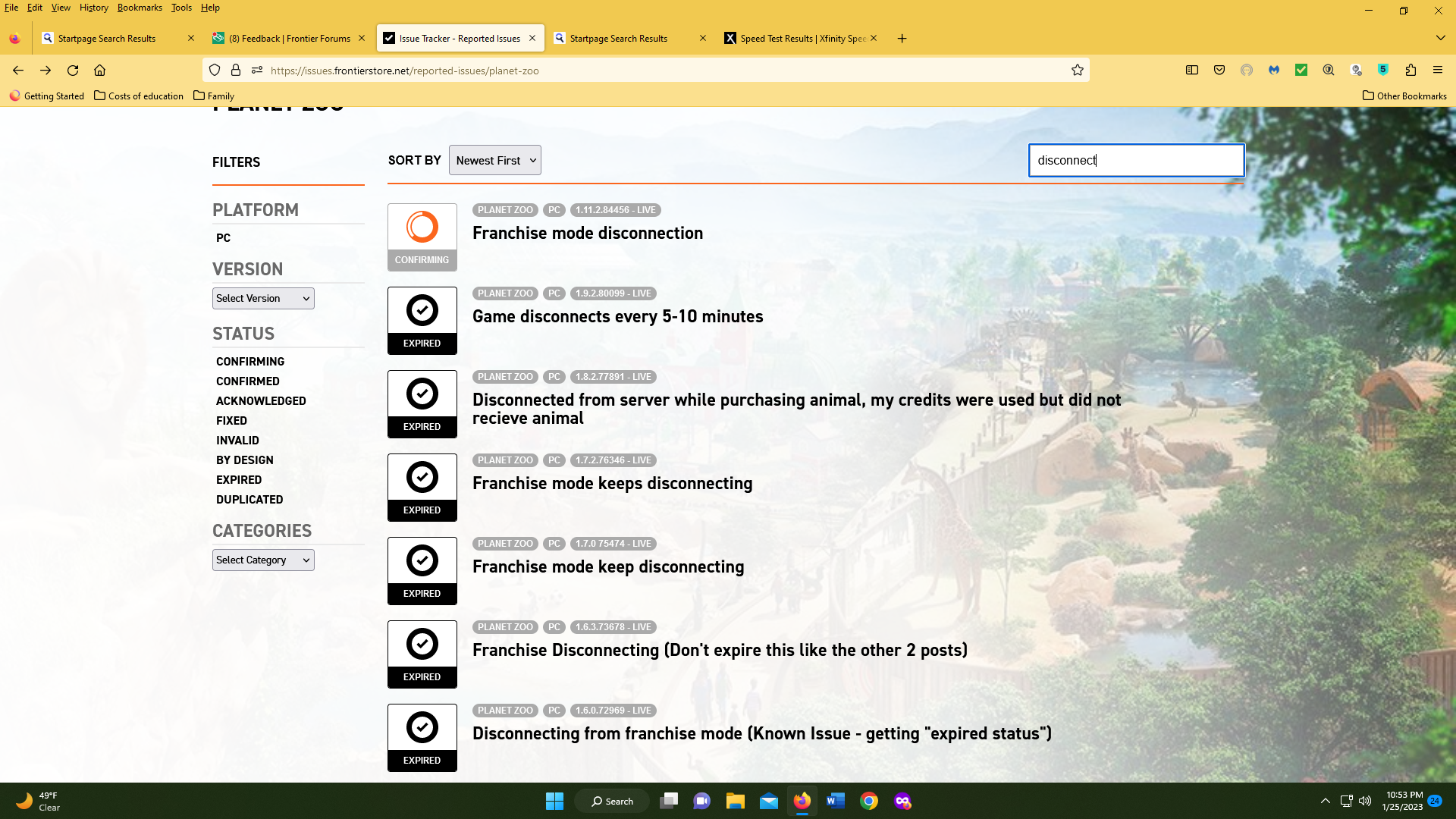Open the Windows Start menu
This screenshot has width=1456, height=819.
point(554,801)
